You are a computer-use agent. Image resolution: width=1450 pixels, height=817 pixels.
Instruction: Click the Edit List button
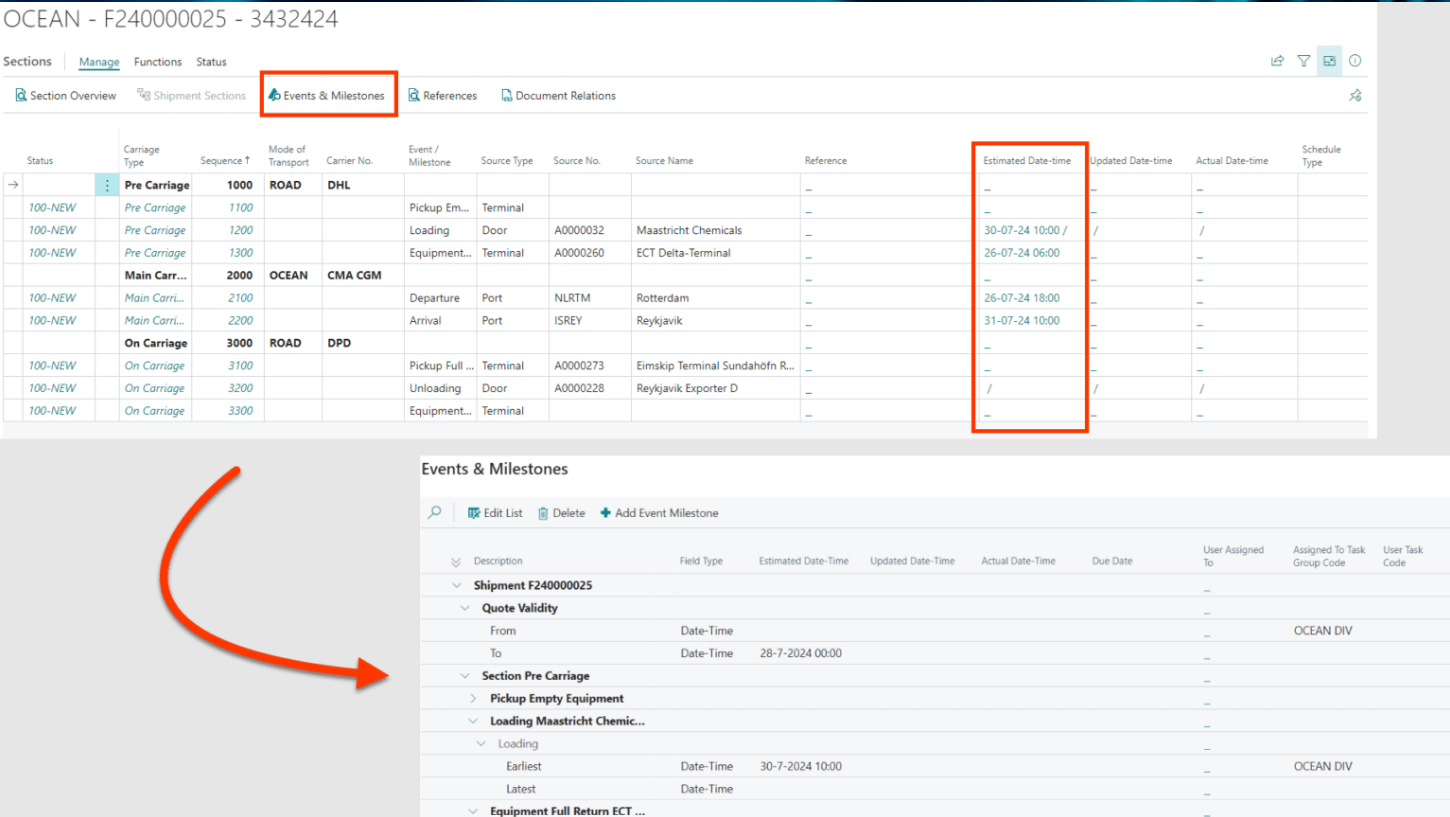(495, 513)
